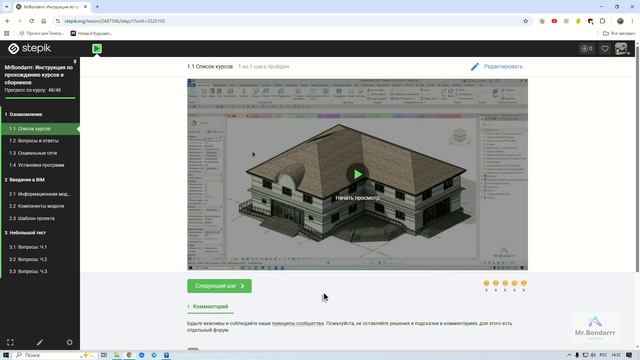The height and width of the screenshot is (360, 640).
Task: Open the first bookmark in bookmarks bar
Action: pyautogui.click(x=42, y=33)
